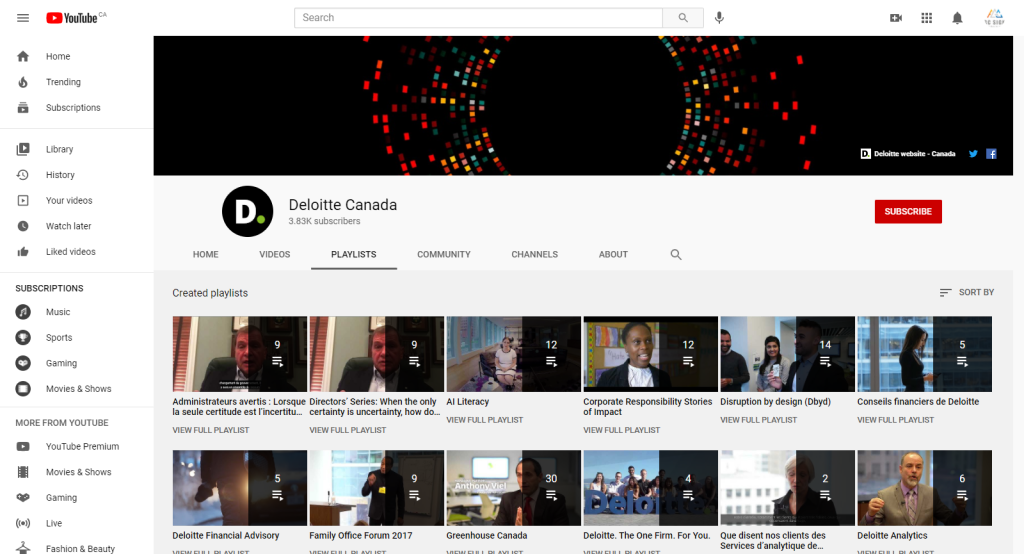
Task: Click the search magnifier button
Action: (683, 18)
